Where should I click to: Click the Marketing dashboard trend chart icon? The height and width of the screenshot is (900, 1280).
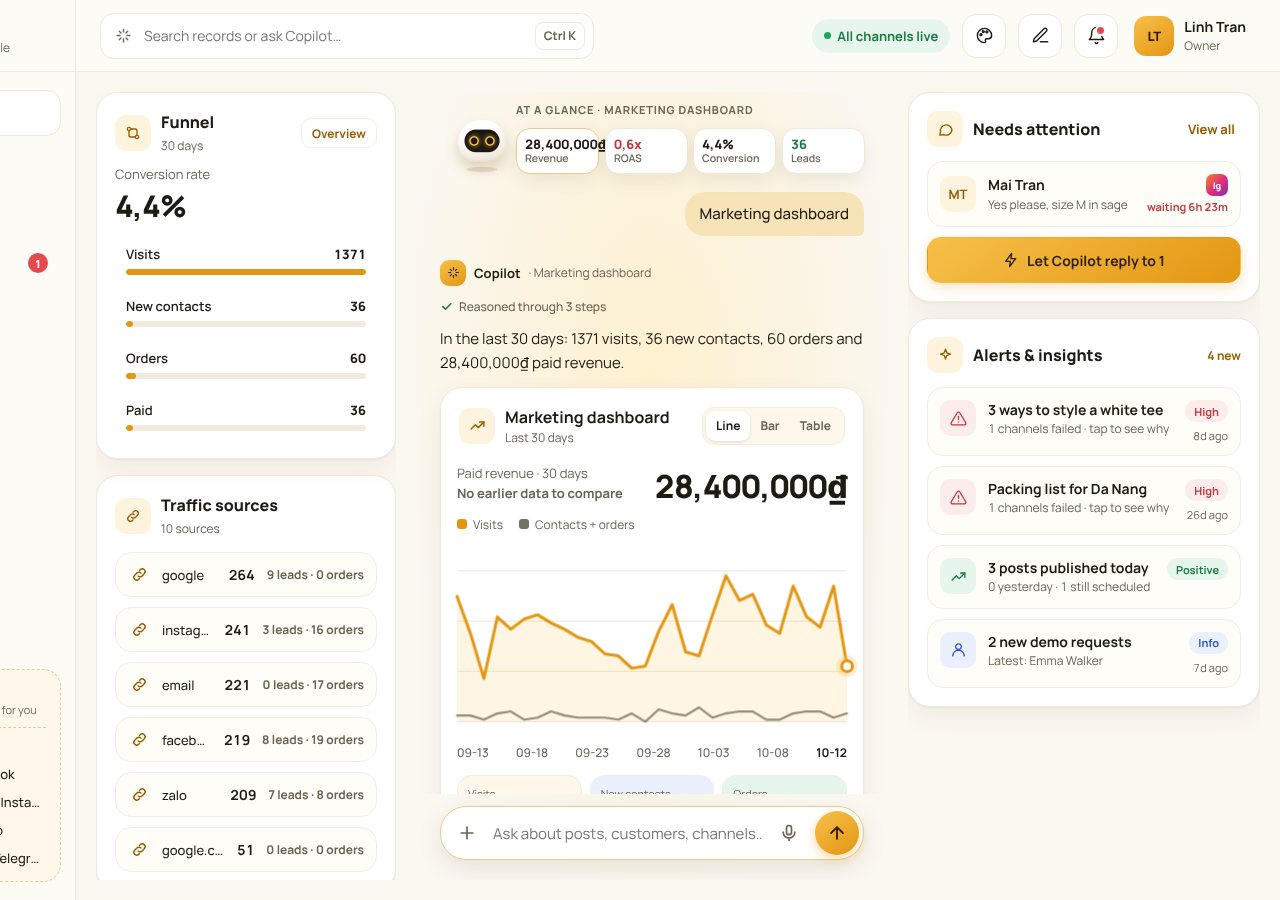point(477,425)
